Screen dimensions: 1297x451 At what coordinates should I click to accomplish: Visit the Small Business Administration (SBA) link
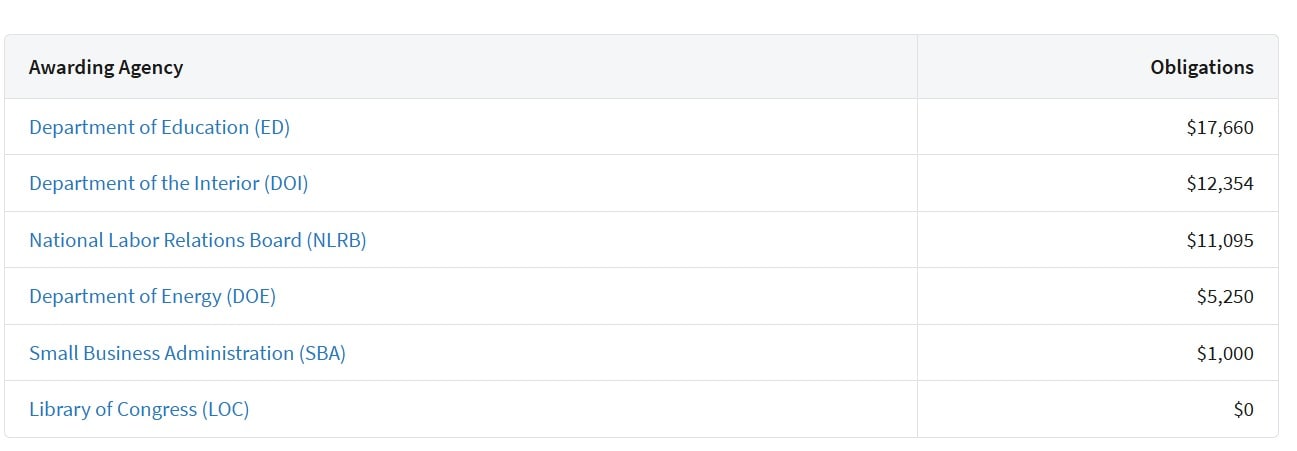(187, 353)
